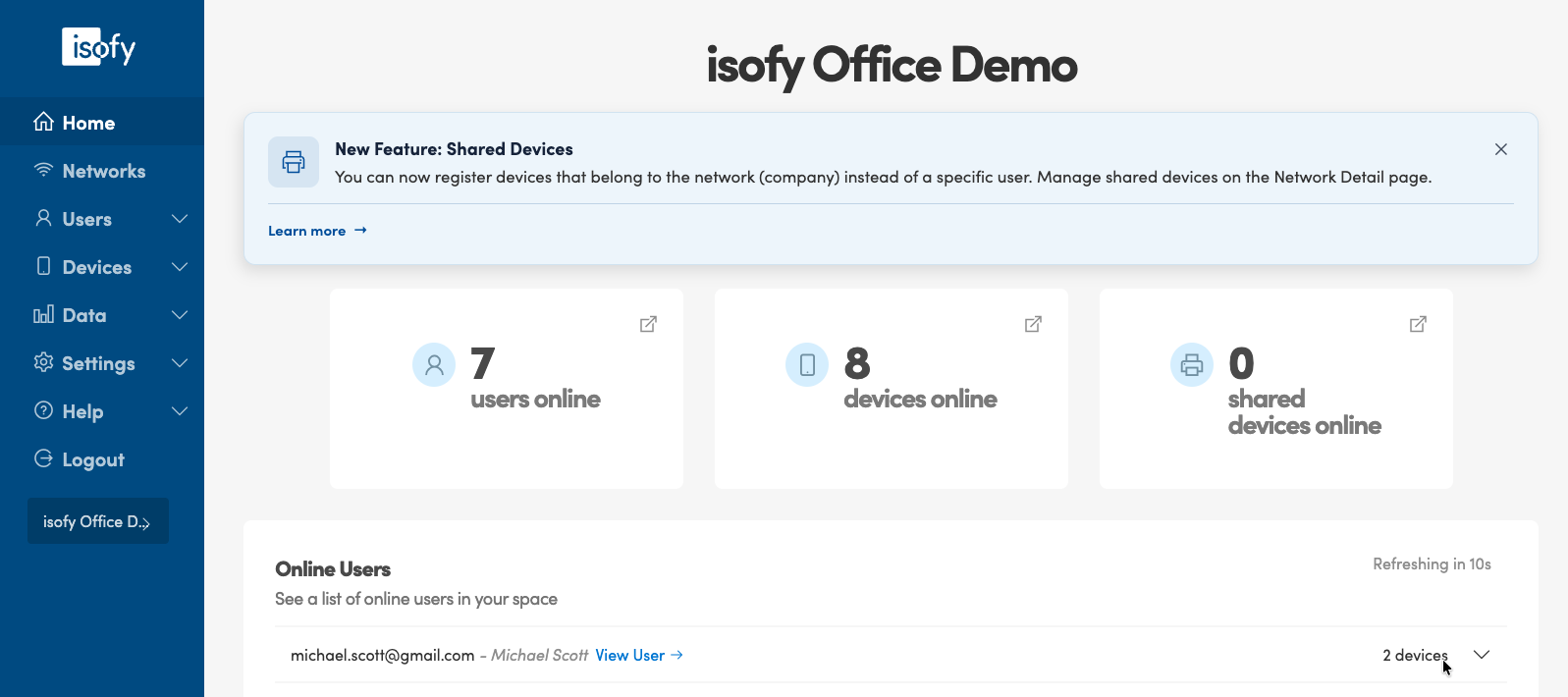Click the michael.scott@gmail.com email text

[383, 655]
